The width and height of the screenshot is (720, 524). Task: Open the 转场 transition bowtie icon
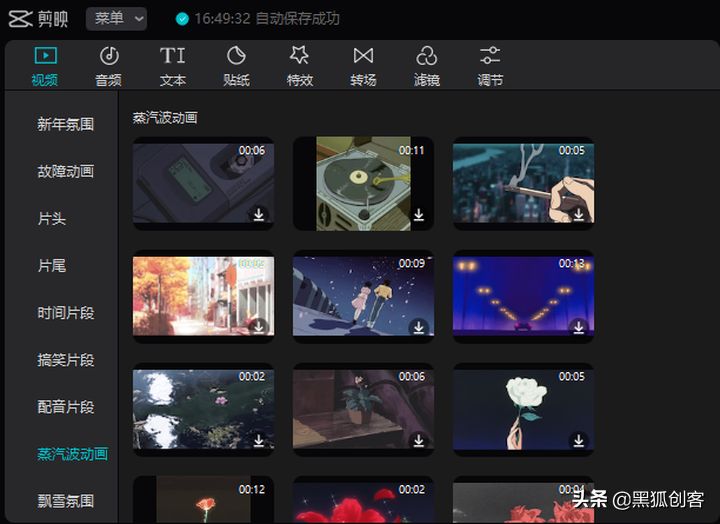point(363,56)
